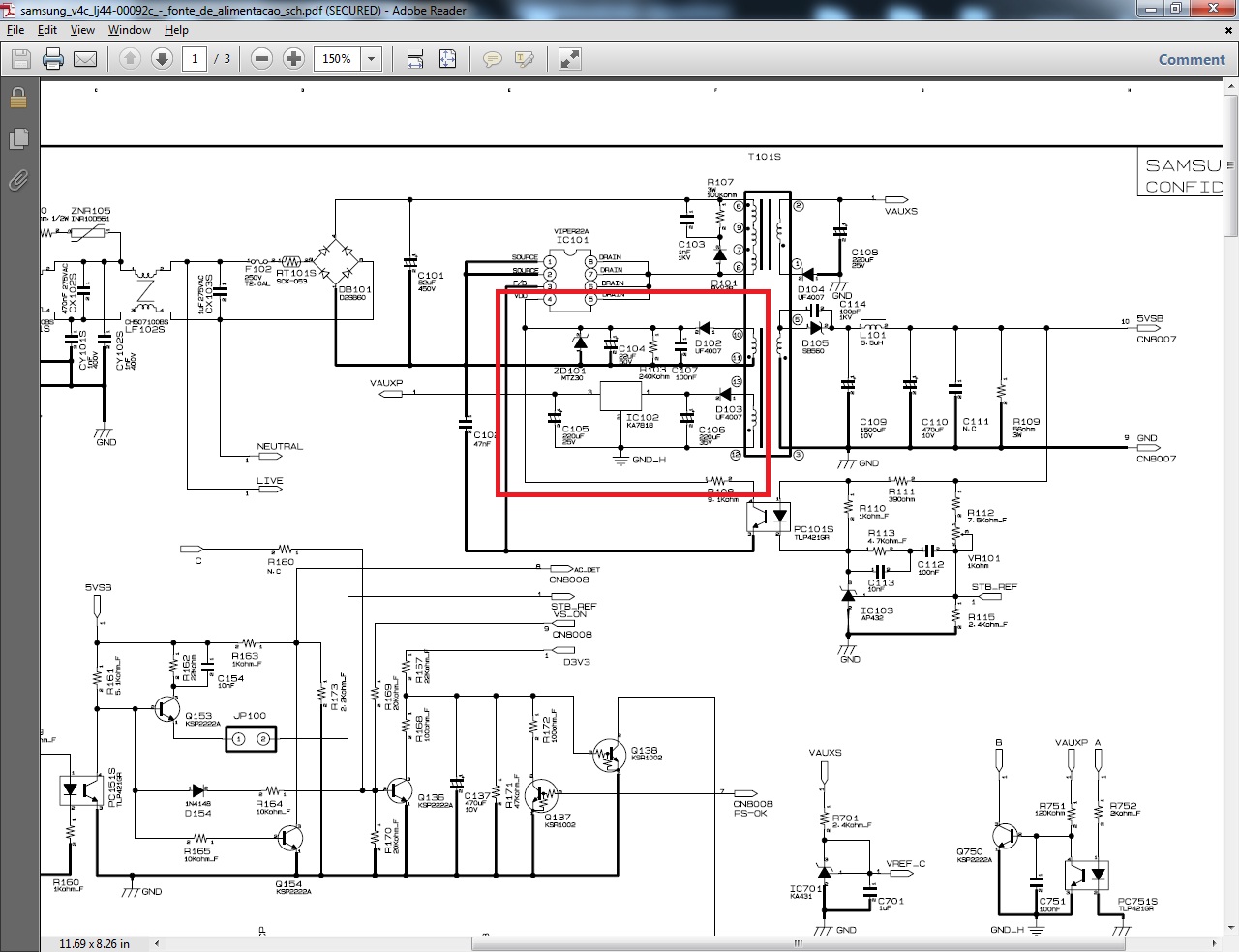Click the page number input field

tap(195, 59)
